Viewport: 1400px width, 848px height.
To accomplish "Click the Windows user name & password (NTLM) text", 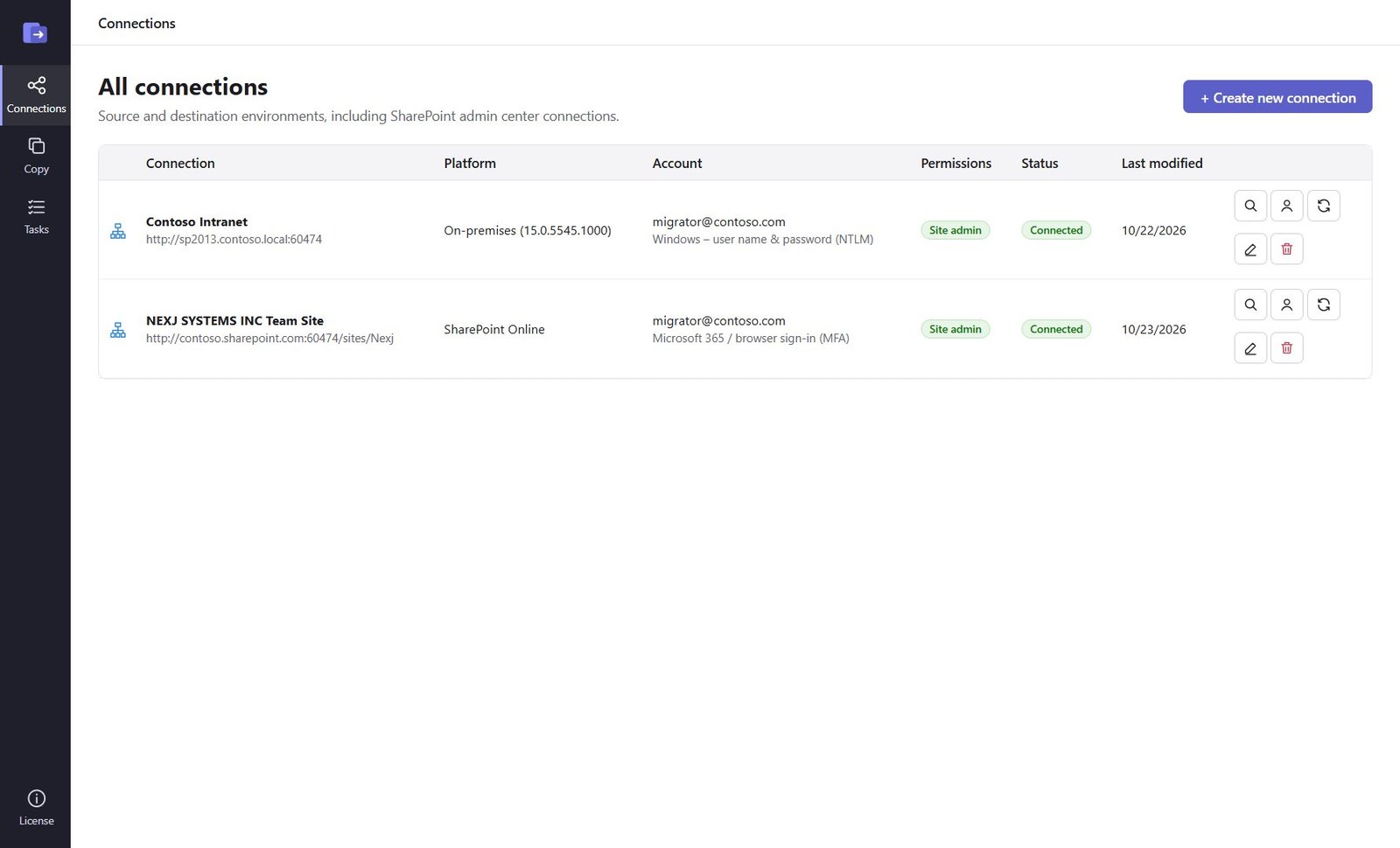I will (x=763, y=239).
